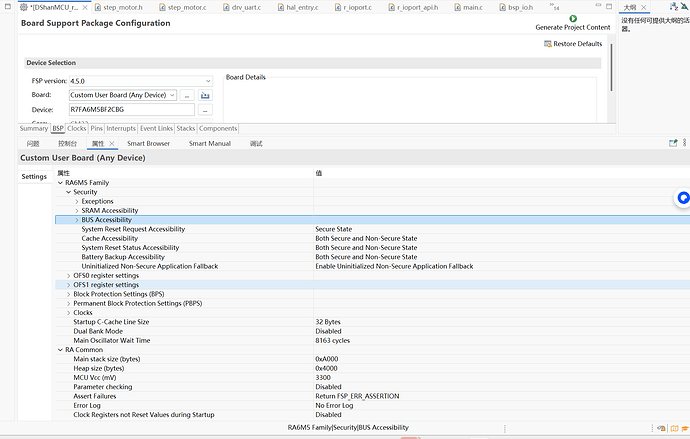Click the Secure State value of System Reset Request
This screenshot has width=690, height=439.
(334, 229)
